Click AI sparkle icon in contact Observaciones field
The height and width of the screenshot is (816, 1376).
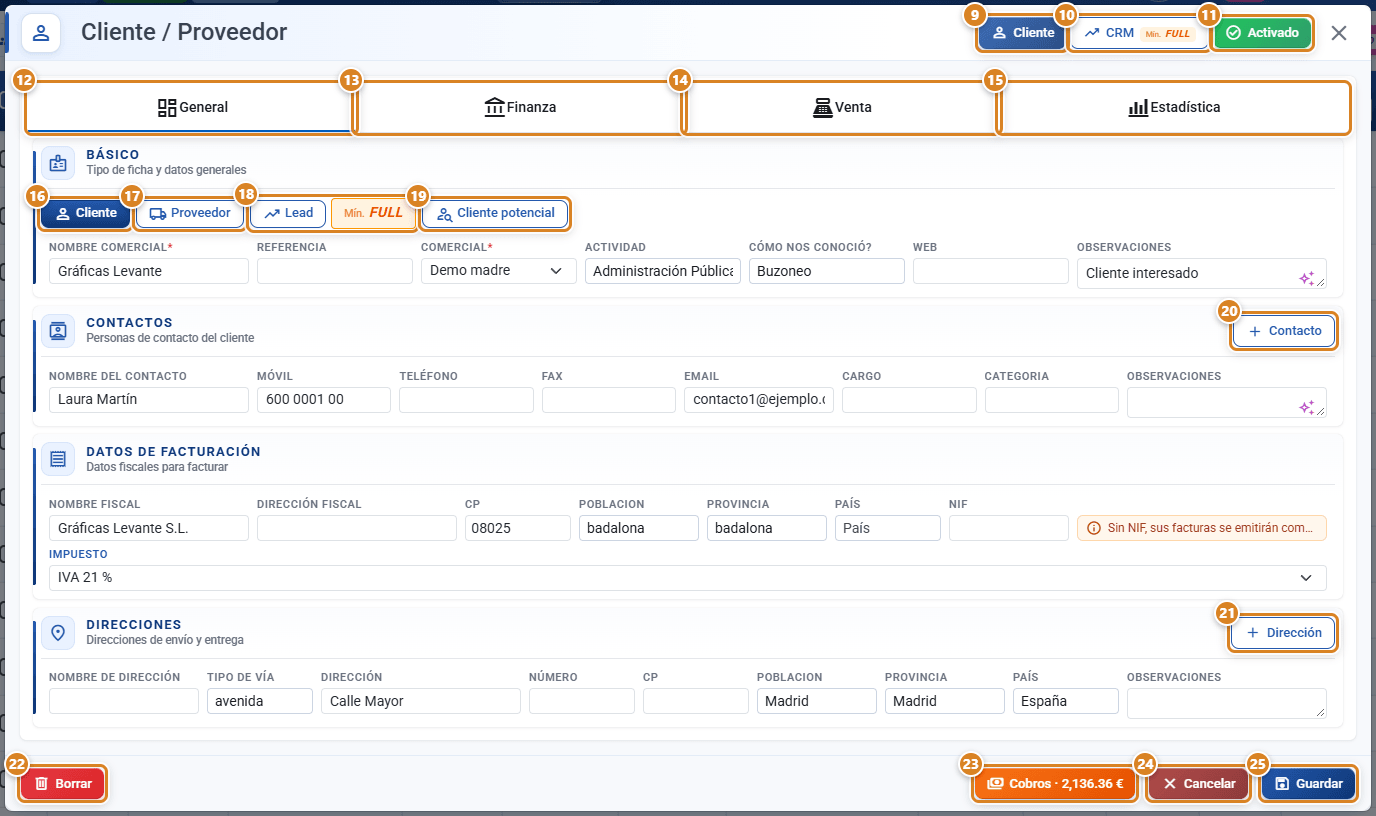coord(1306,406)
